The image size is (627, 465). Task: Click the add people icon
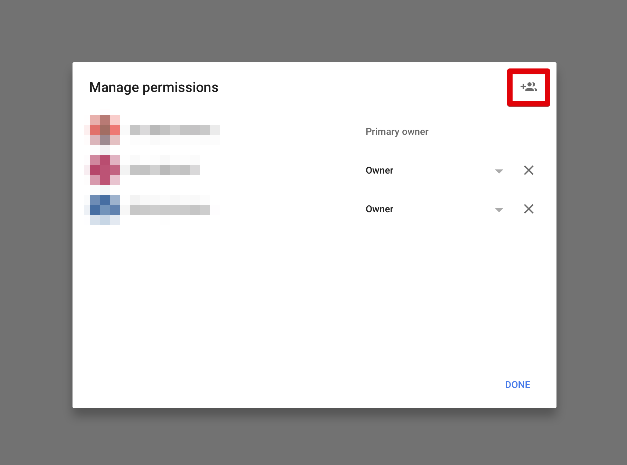coord(529,87)
